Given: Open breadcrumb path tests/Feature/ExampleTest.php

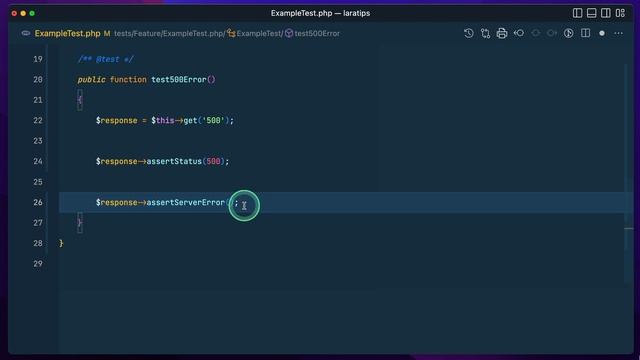Looking at the screenshot, I should coord(169,33).
